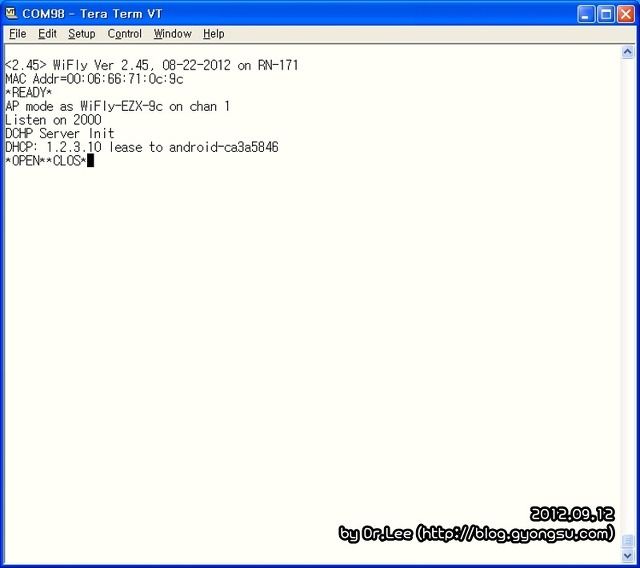
Task: Click the DHCP lease to android-ca3a5846 line
Action: (142, 147)
